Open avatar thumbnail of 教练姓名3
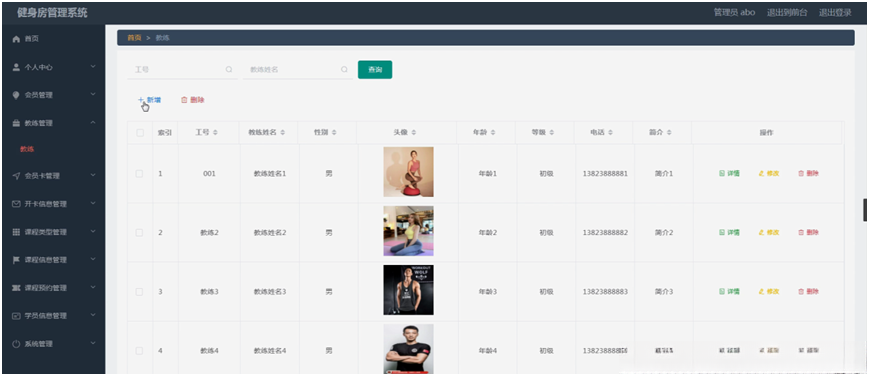This screenshot has width=869, height=376. [x=408, y=290]
